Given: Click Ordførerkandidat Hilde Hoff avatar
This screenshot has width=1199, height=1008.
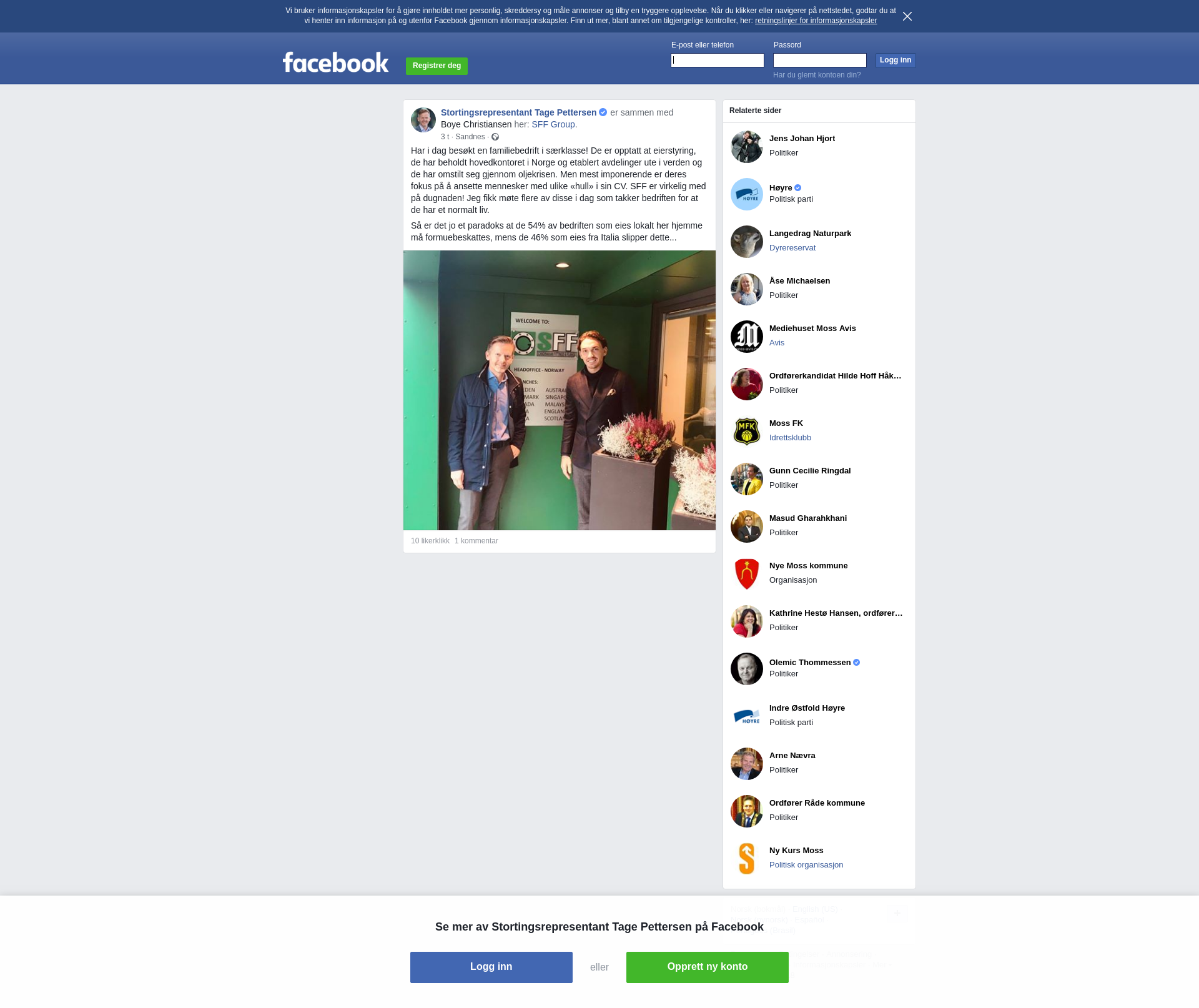Looking at the screenshot, I should tap(747, 384).
